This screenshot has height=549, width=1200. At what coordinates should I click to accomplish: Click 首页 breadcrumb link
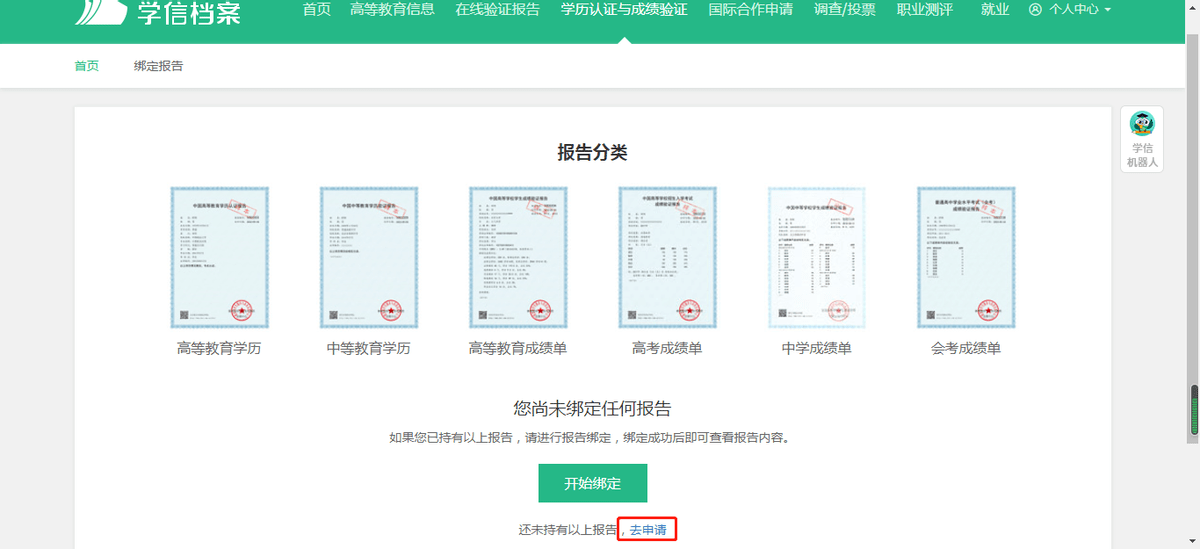tap(87, 66)
